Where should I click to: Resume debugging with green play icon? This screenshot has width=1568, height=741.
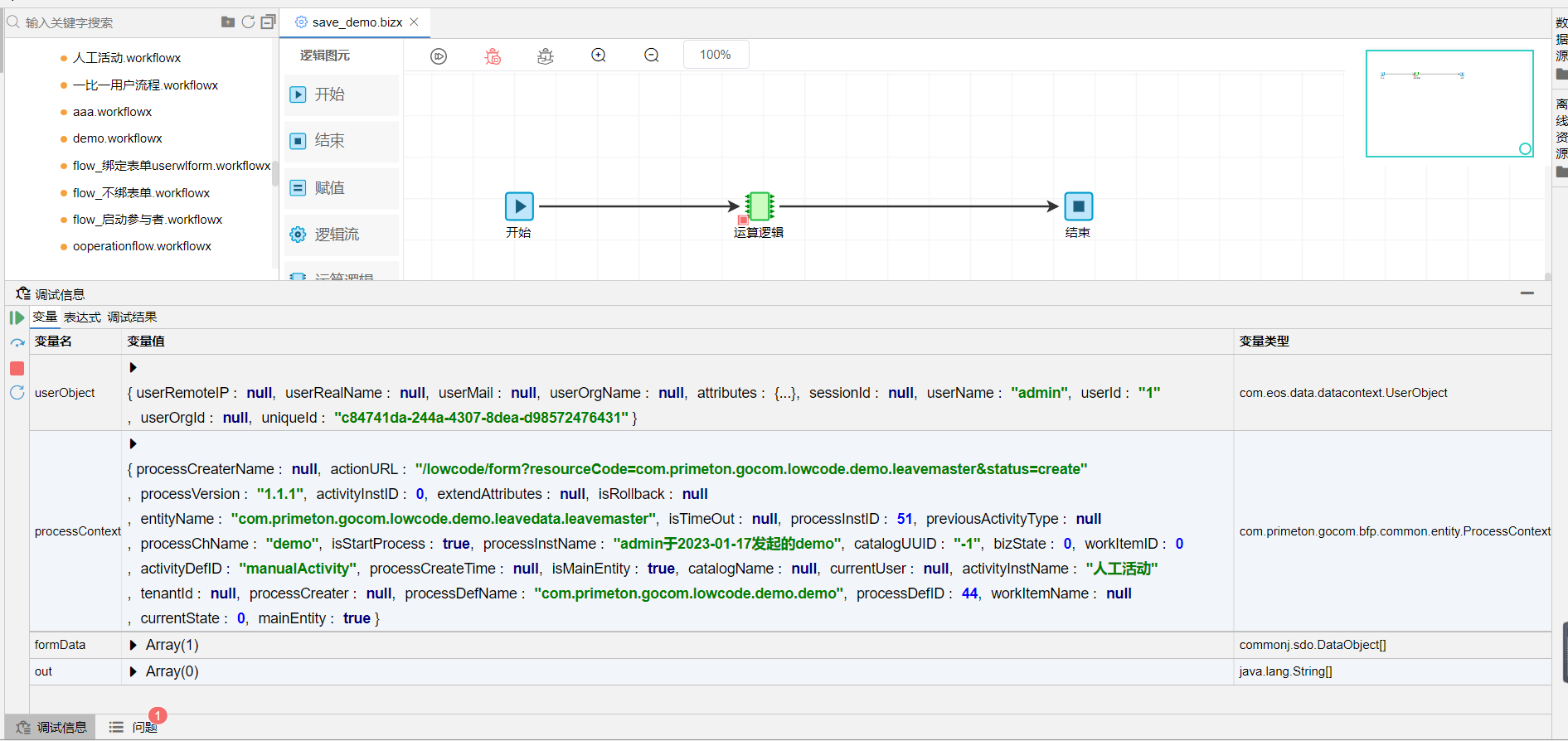tap(17, 317)
